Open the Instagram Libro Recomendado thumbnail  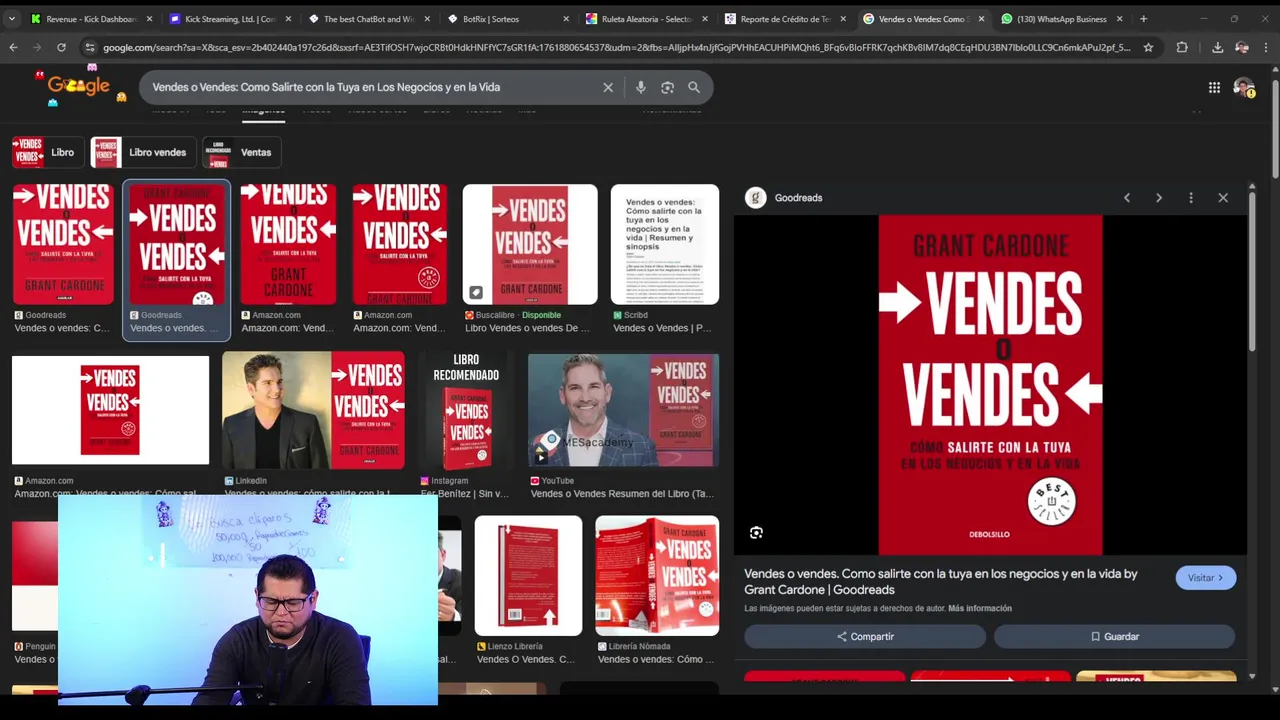[465, 410]
